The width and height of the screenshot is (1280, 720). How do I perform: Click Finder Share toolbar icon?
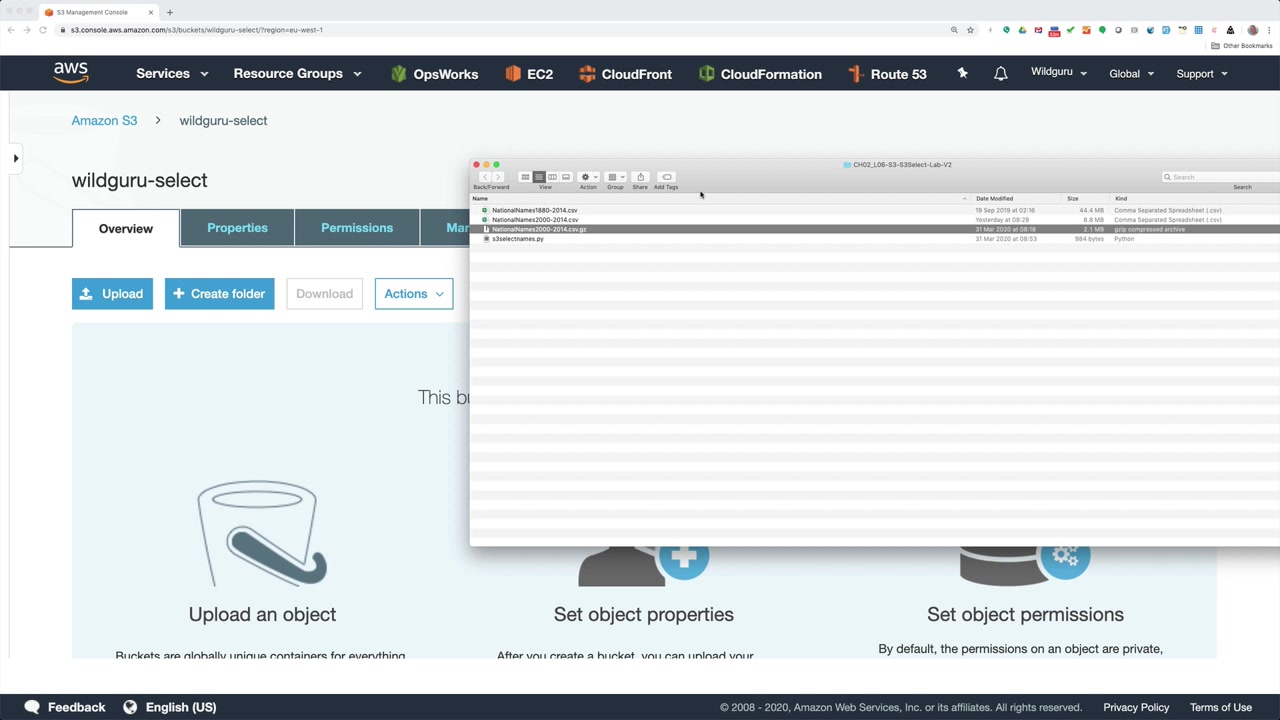[640, 177]
